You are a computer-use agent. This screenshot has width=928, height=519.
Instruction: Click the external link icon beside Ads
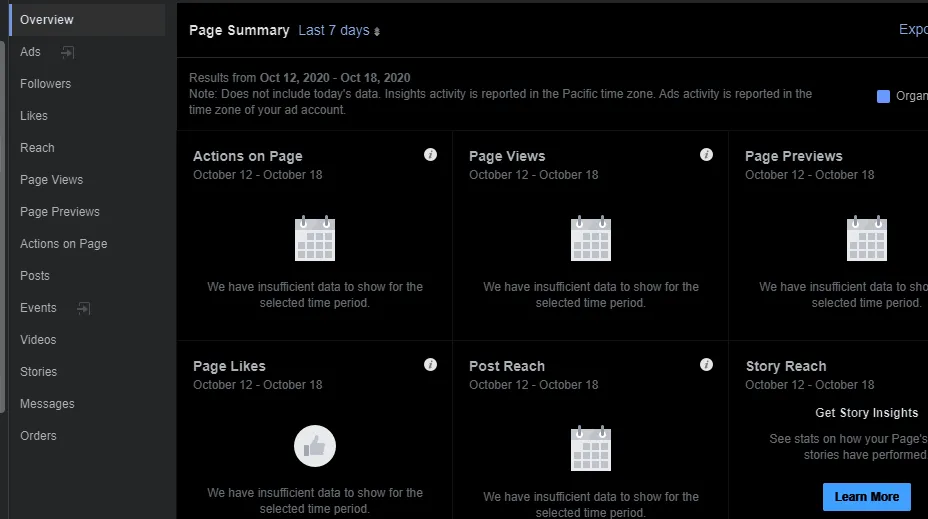tap(67, 52)
